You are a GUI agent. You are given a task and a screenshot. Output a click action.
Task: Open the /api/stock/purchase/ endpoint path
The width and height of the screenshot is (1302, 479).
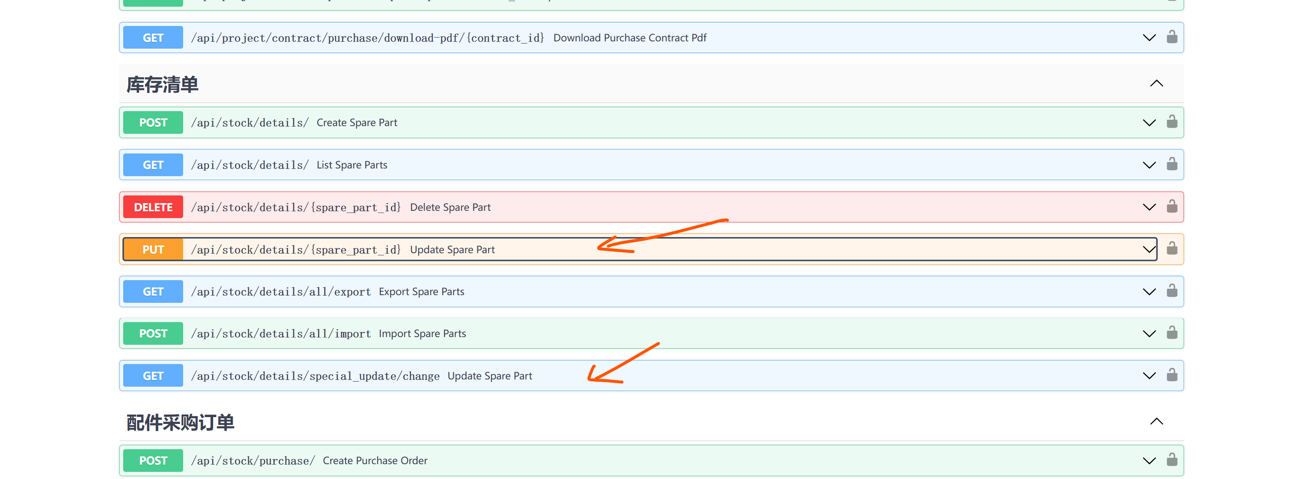point(253,461)
